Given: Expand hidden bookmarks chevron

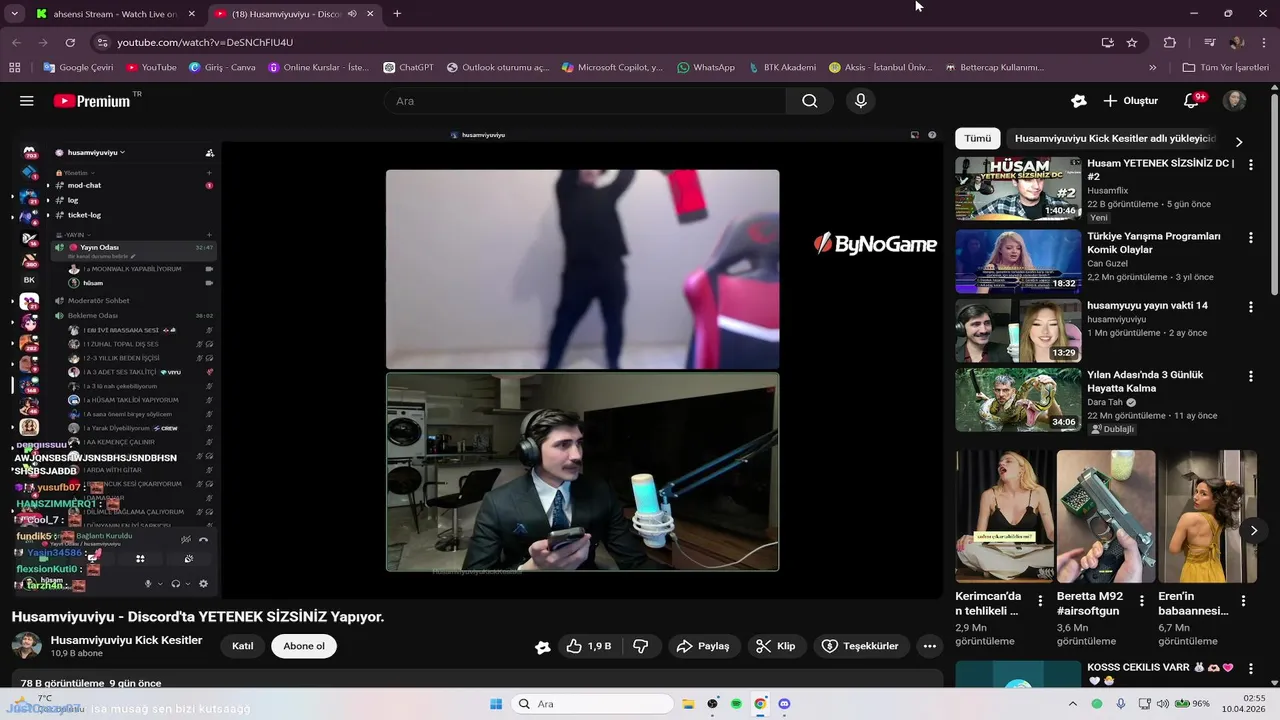Looking at the screenshot, I should pos(1153,68).
